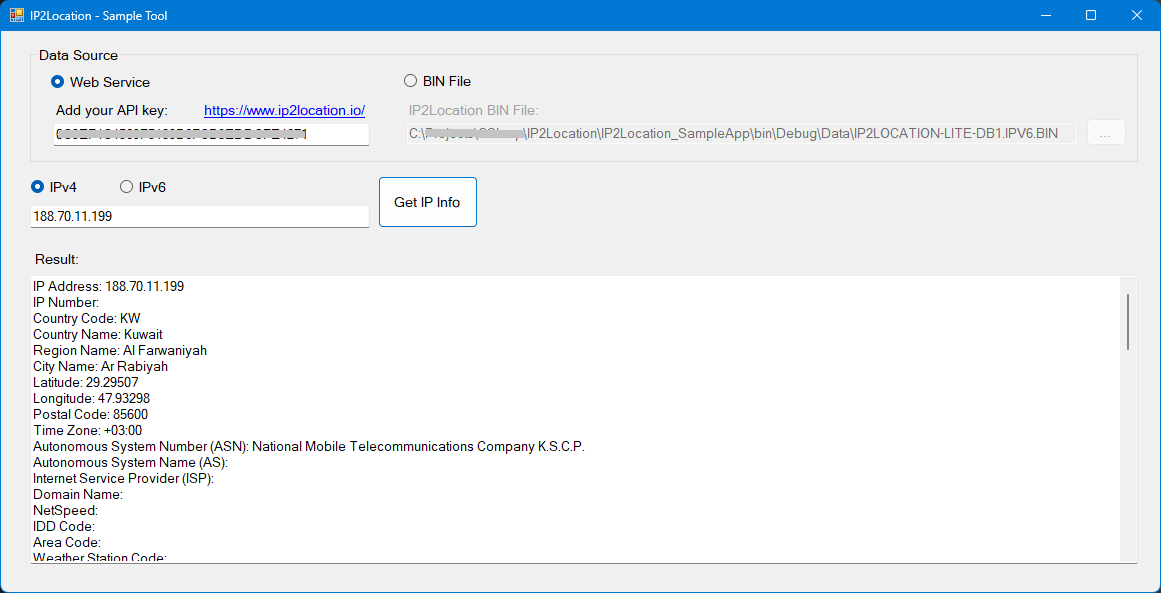The image size is (1161, 593).
Task: Focus the API key input field
Action: pos(211,135)
